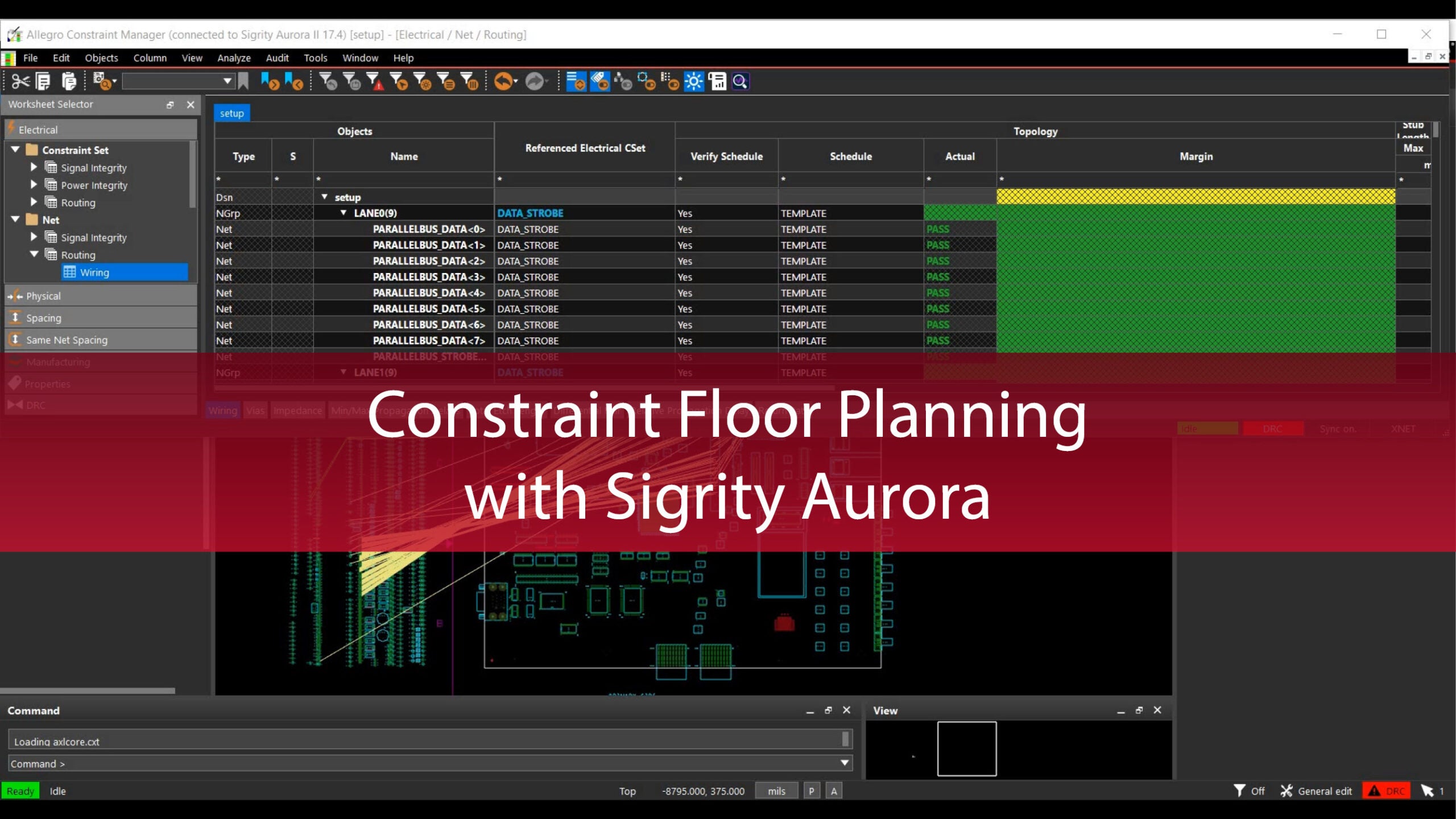Open the white report sheet icon

coord(718,82)
